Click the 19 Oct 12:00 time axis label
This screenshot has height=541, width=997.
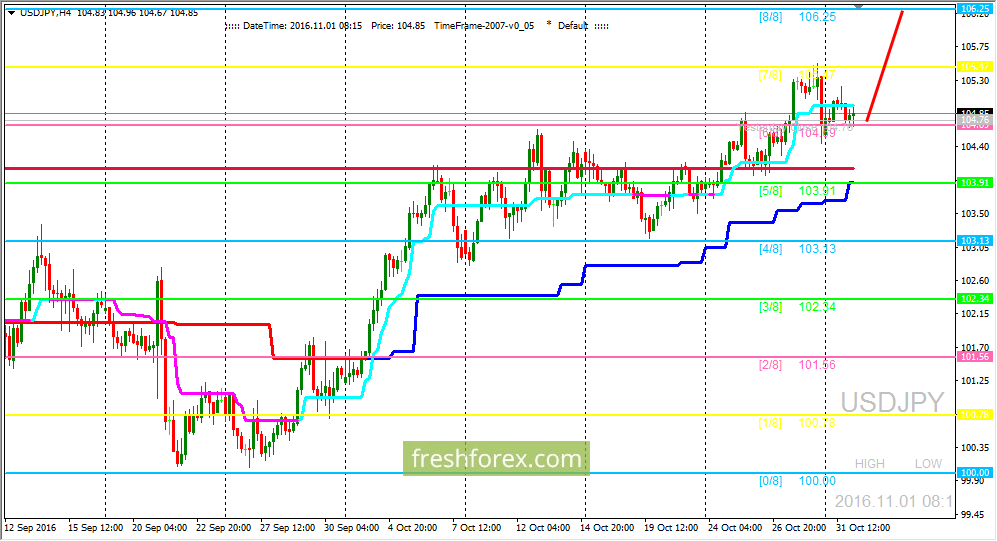(x=671, y=528)
